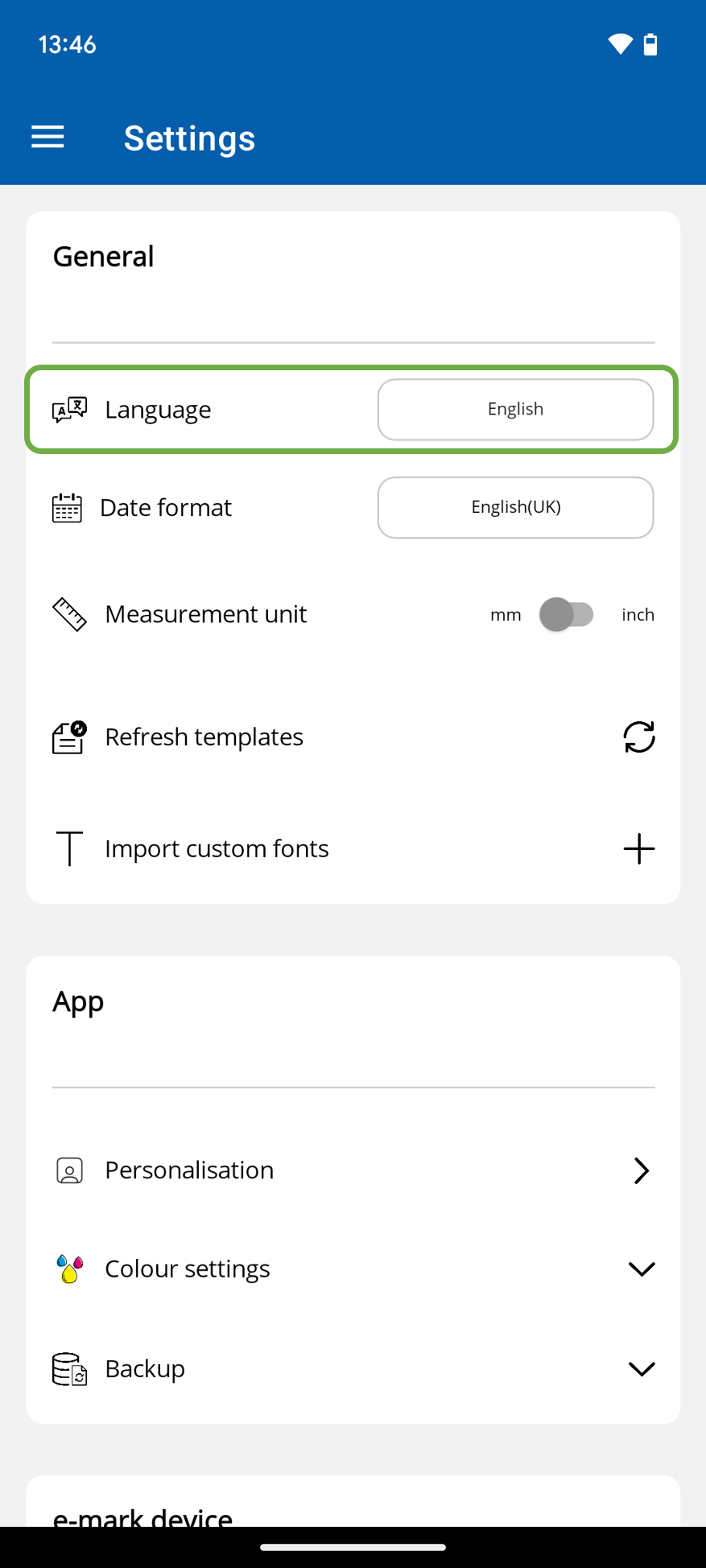Tap the Refresh templates document icon
706x1568 pixels.
click(x=69, y=737)
